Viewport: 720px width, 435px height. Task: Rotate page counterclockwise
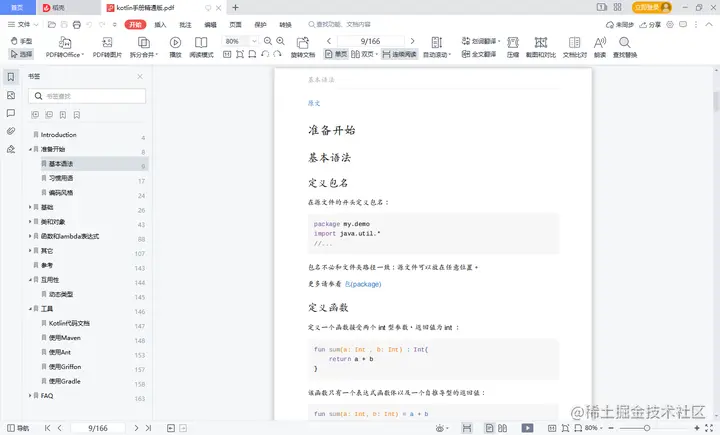click(x=265, y=54)
